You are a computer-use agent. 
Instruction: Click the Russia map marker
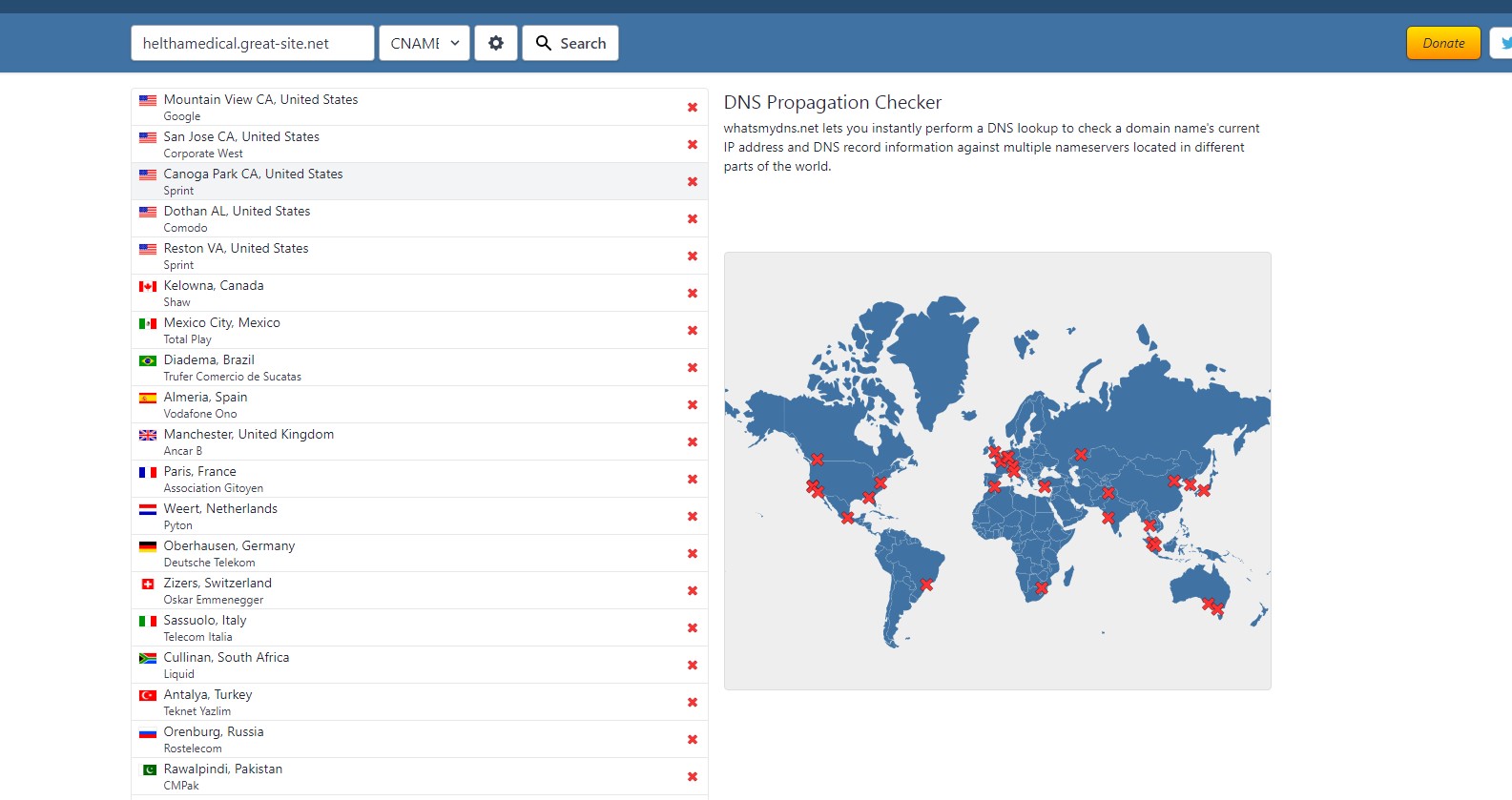pyautogui.click(x=1081, y=455)
